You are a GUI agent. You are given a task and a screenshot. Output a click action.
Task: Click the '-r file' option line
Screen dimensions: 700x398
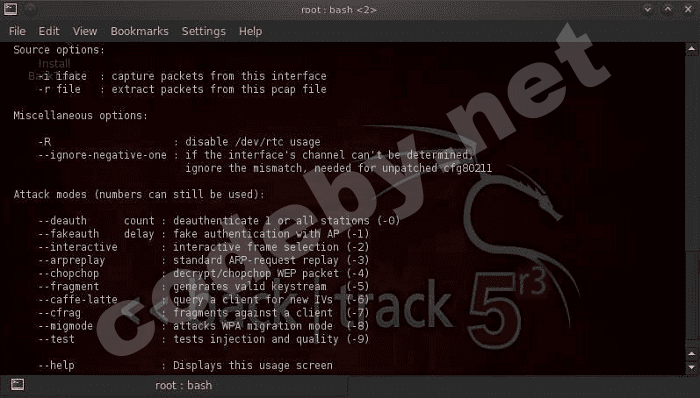(182, 89)
